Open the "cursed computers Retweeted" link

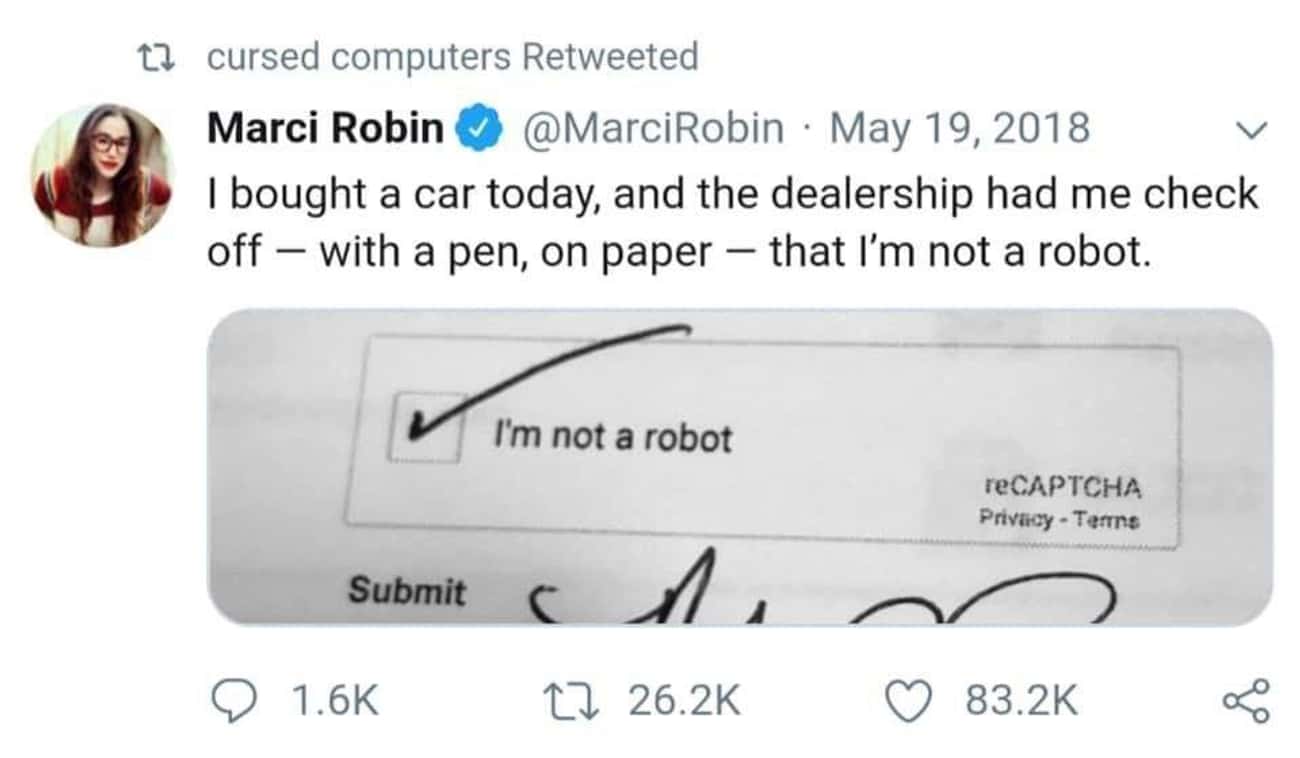coord(452,57)
